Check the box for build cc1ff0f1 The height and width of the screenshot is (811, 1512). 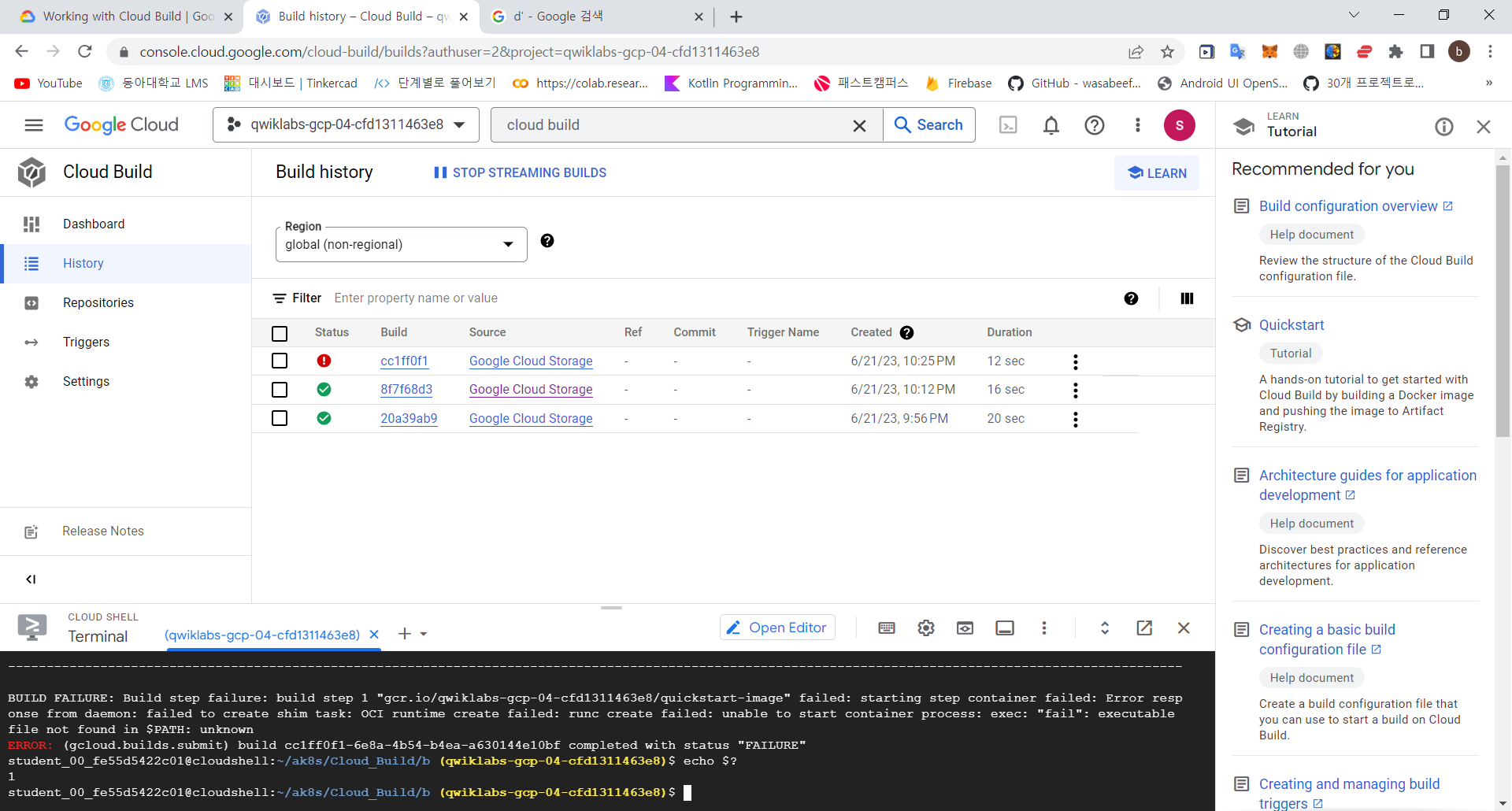tap(280, 361)
